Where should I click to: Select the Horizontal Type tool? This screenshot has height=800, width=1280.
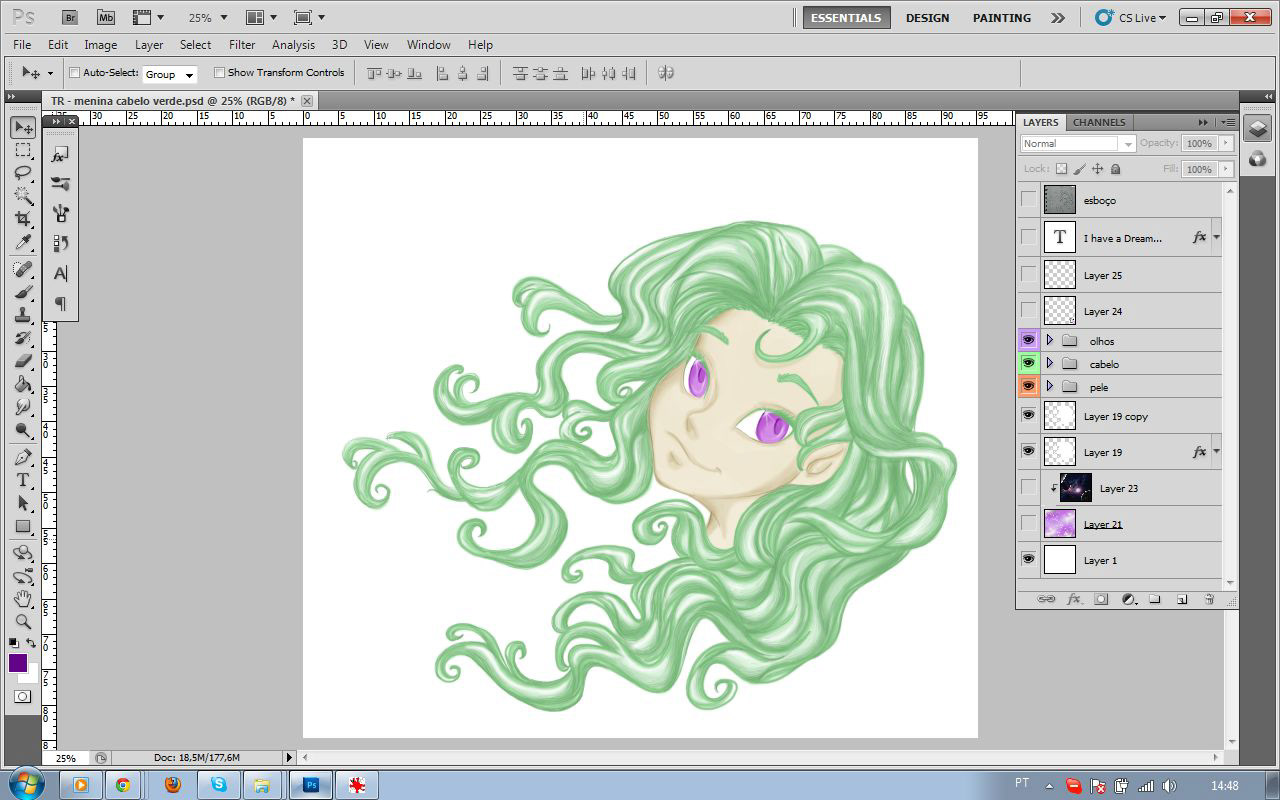click(x=23, y=480)
